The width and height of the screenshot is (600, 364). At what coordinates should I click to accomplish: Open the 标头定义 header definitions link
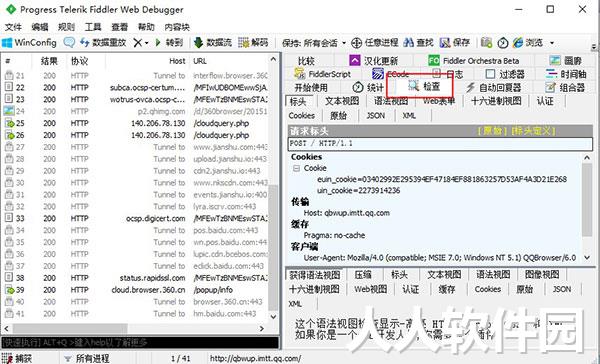(533, 131)
